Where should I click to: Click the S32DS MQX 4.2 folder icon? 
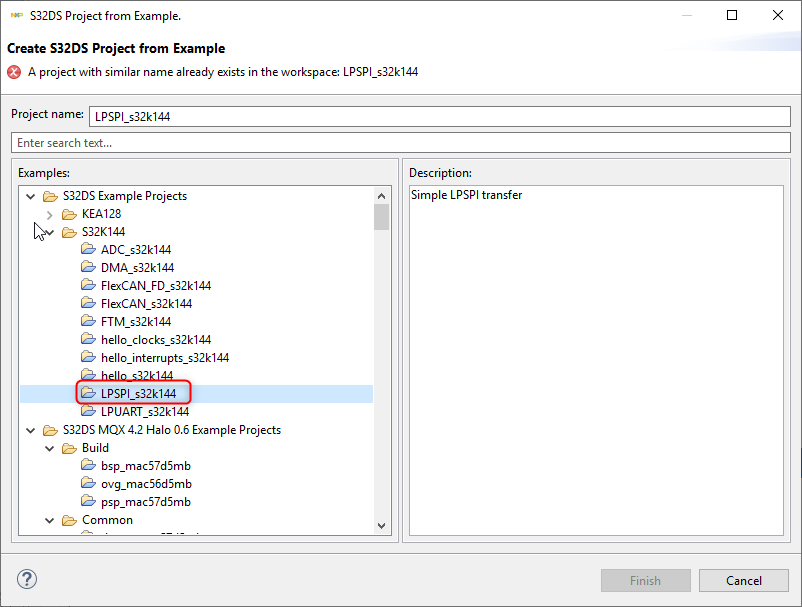point(50,430)
